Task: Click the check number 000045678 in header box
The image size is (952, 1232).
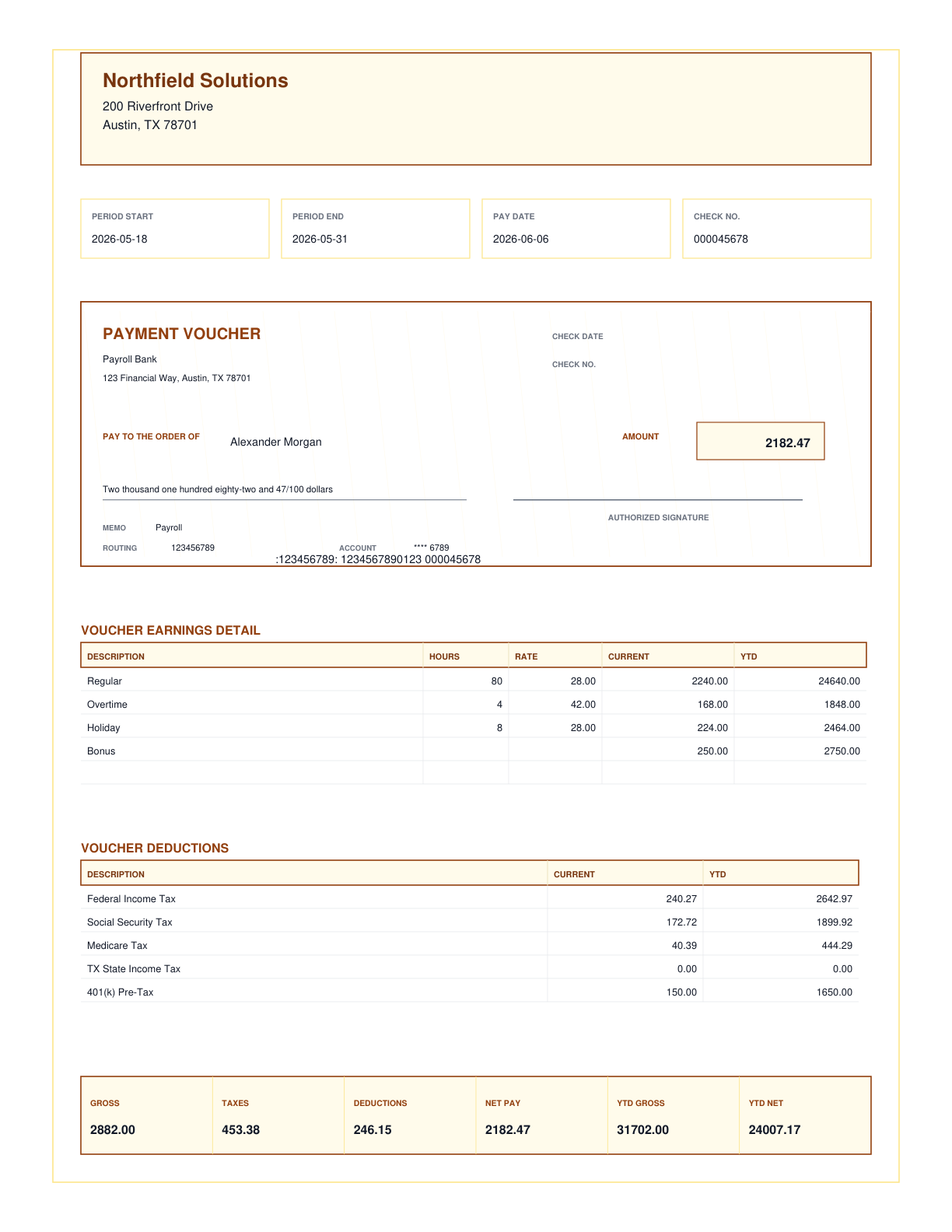Action: pyautogui.click(x=721, y=240)
